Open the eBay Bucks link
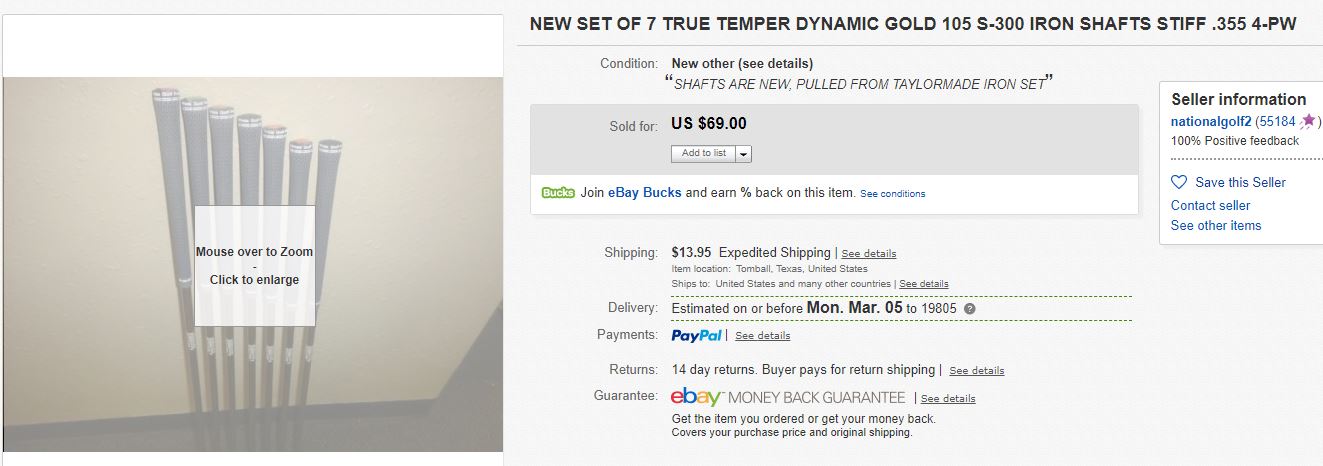 [644, 192]
